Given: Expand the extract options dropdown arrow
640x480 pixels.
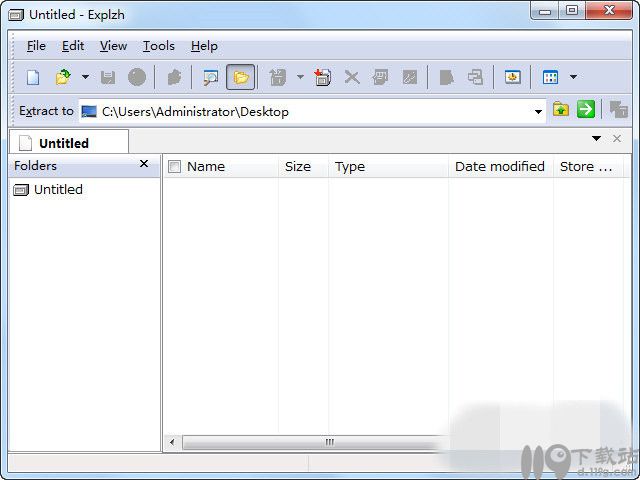Looking at the screenshot, I should (300, 77).
